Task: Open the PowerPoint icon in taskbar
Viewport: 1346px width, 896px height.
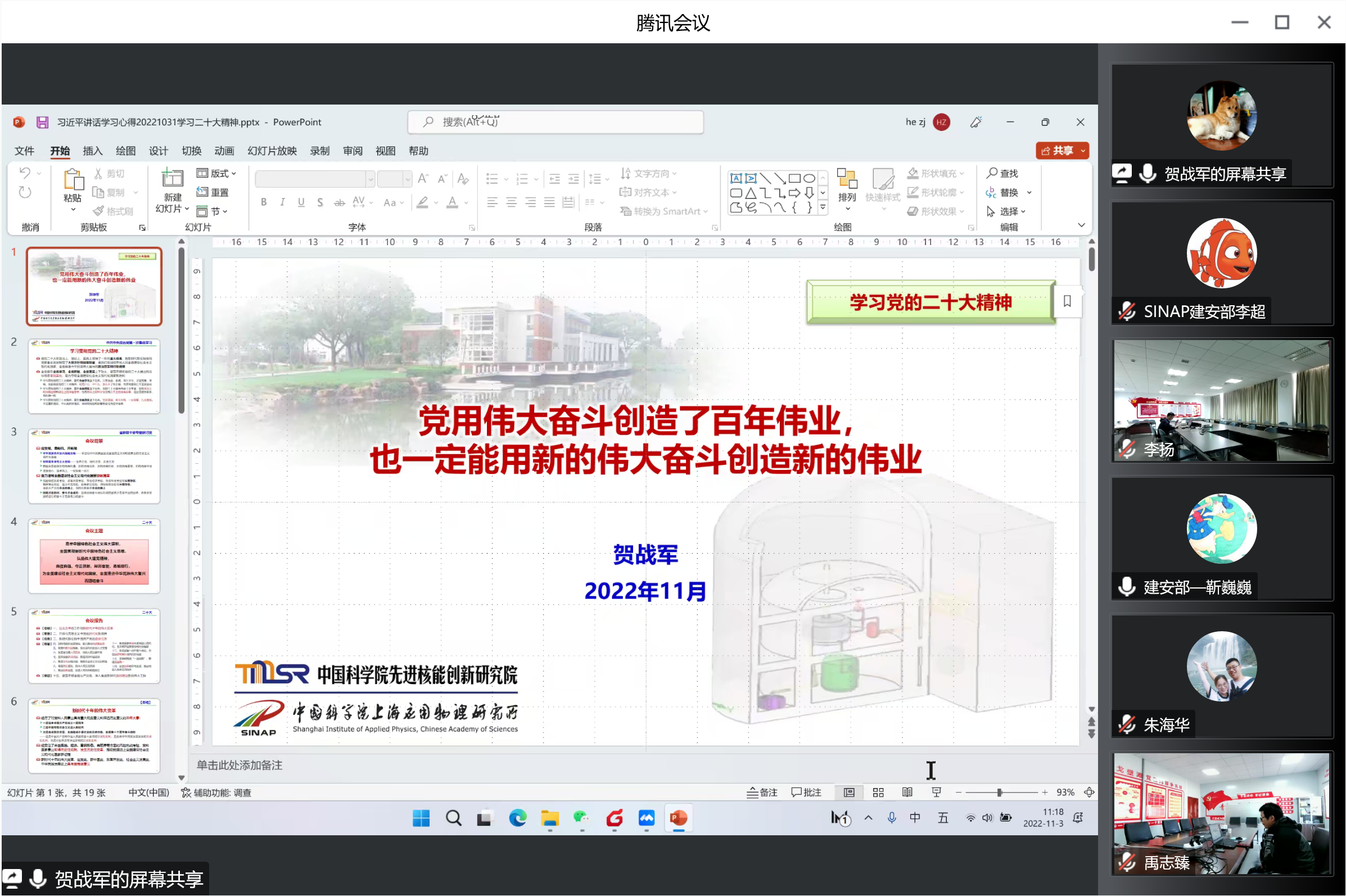Action: (x=679, y=819)
